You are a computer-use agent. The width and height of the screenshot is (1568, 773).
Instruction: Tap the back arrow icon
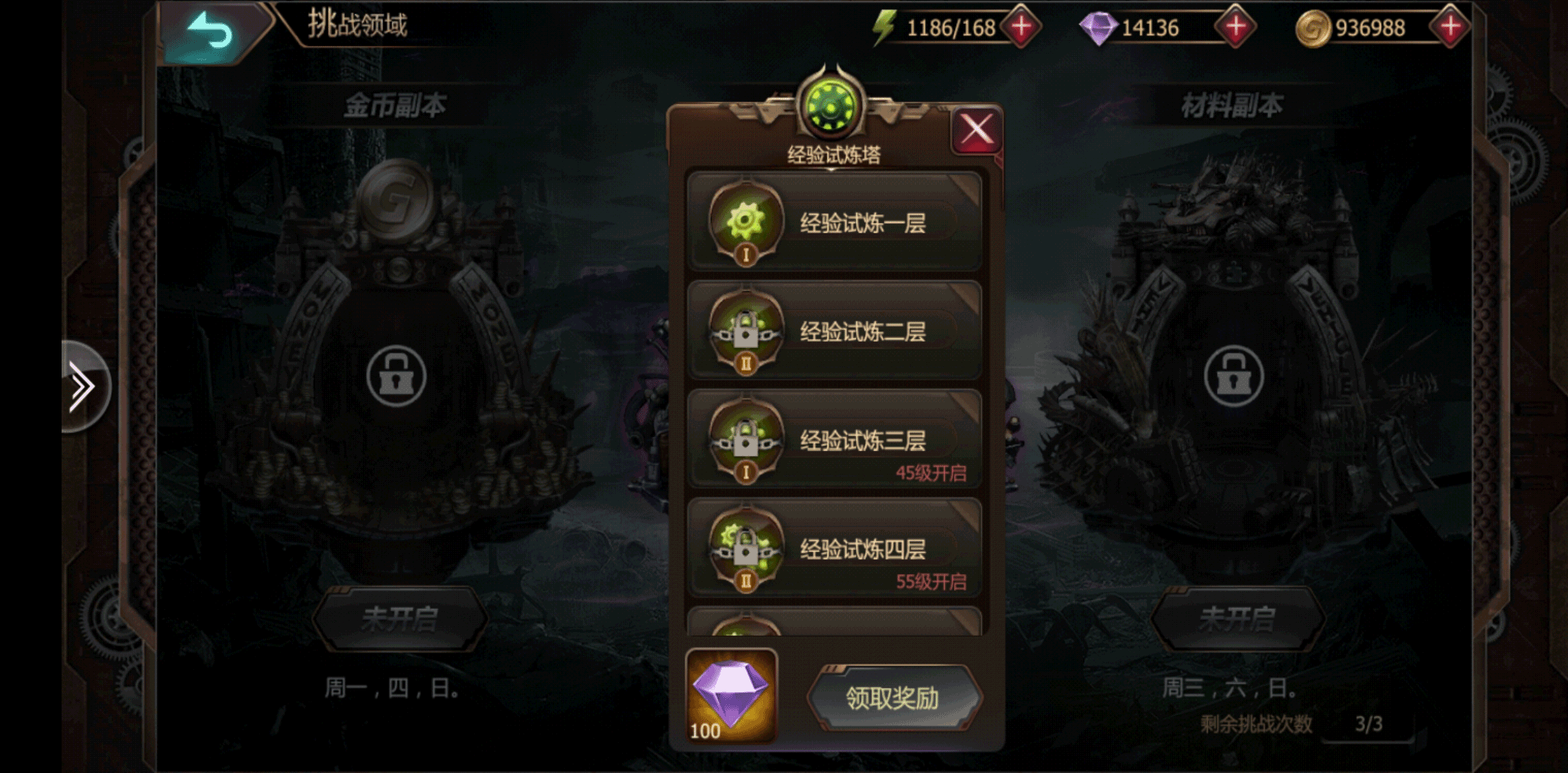click(x=210, y=32)
